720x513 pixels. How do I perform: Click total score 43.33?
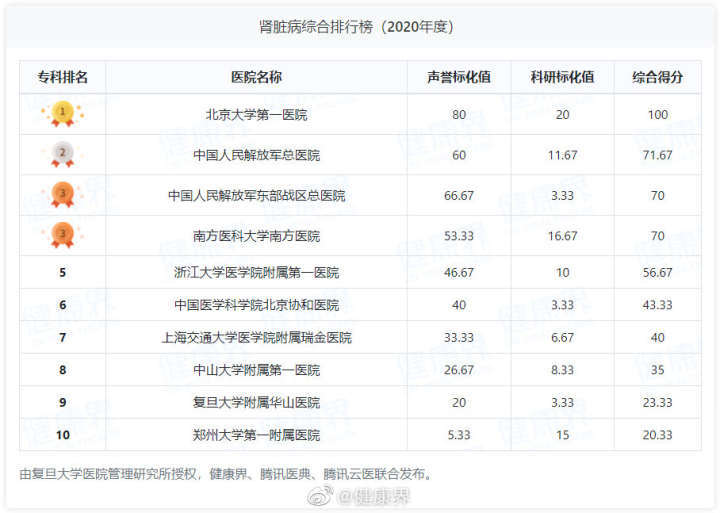[657, 305]
